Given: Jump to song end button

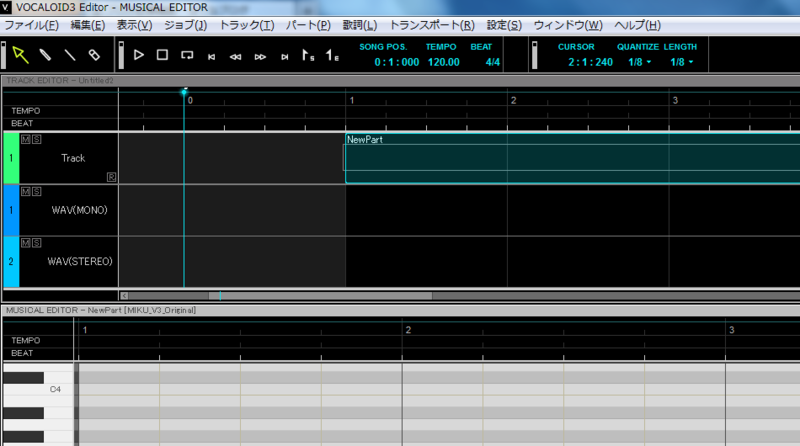Looking at the screenshot, I should [285, 57].
